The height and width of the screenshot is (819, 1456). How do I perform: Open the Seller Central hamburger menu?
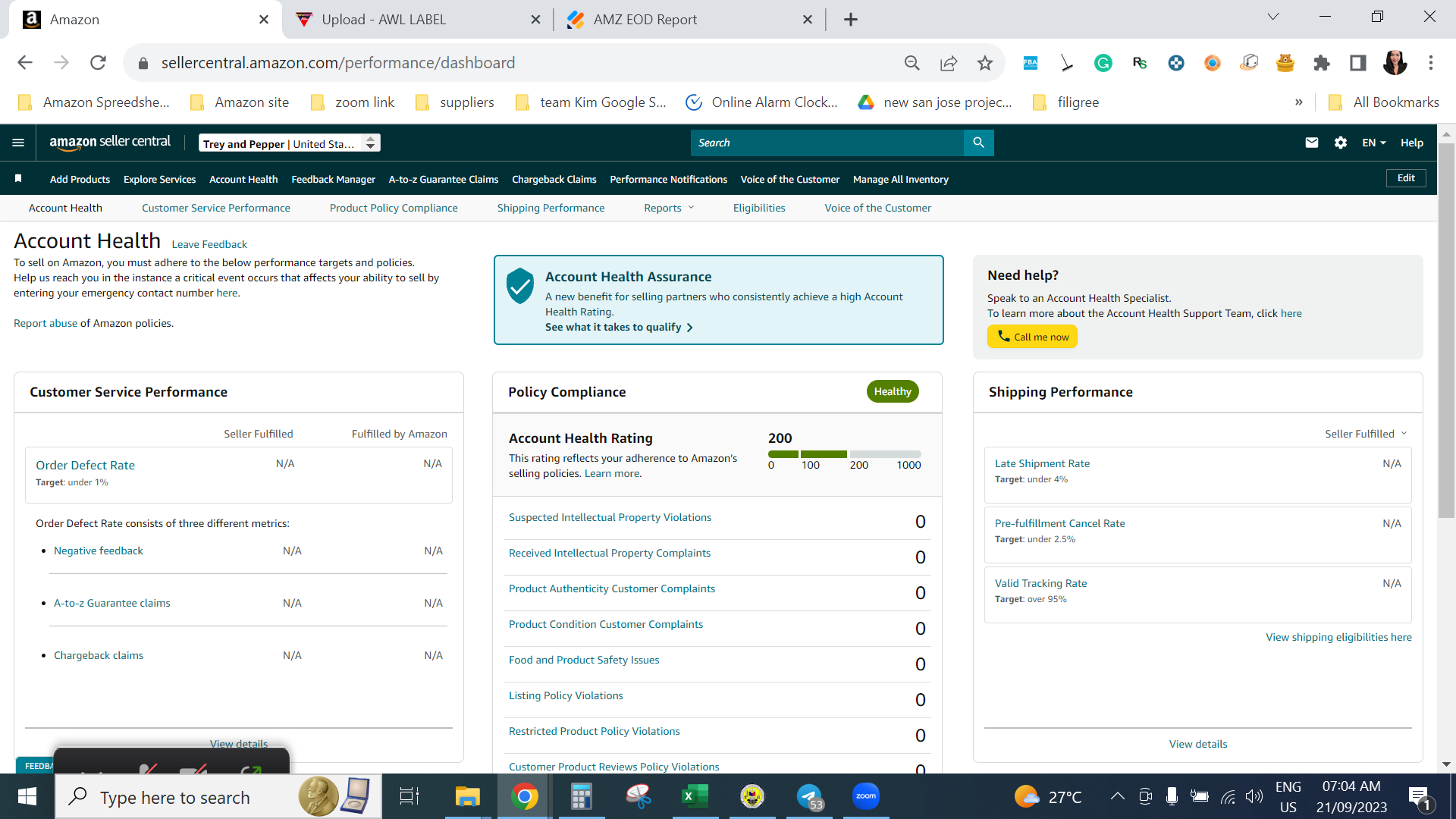pyautogui.click(x=18, y=143)
